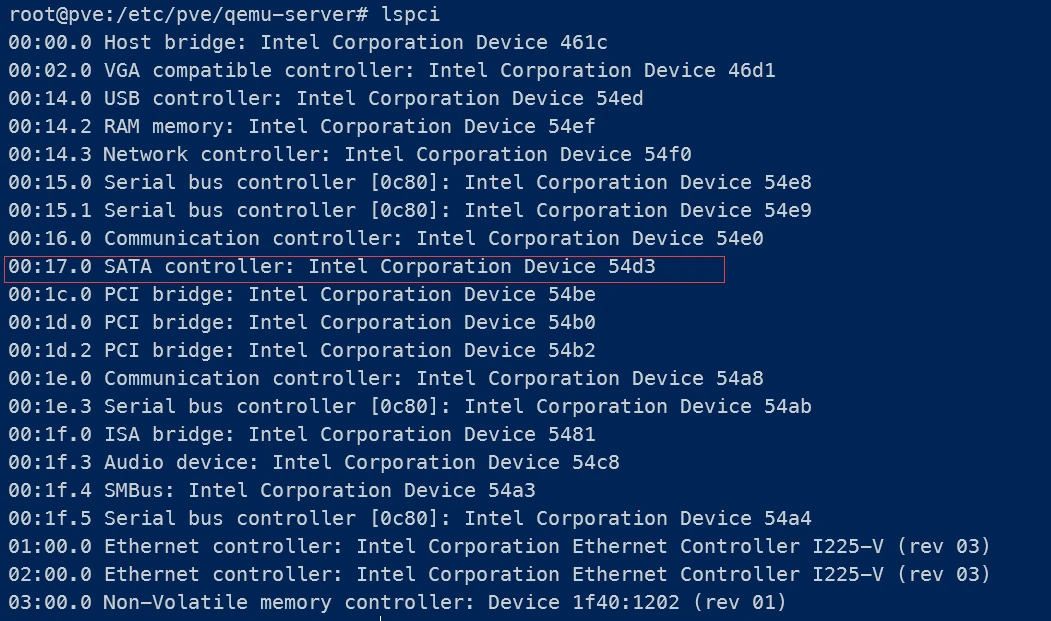
Task: Click the RAM memory Device 54ef line
Action: coord(302,127)
